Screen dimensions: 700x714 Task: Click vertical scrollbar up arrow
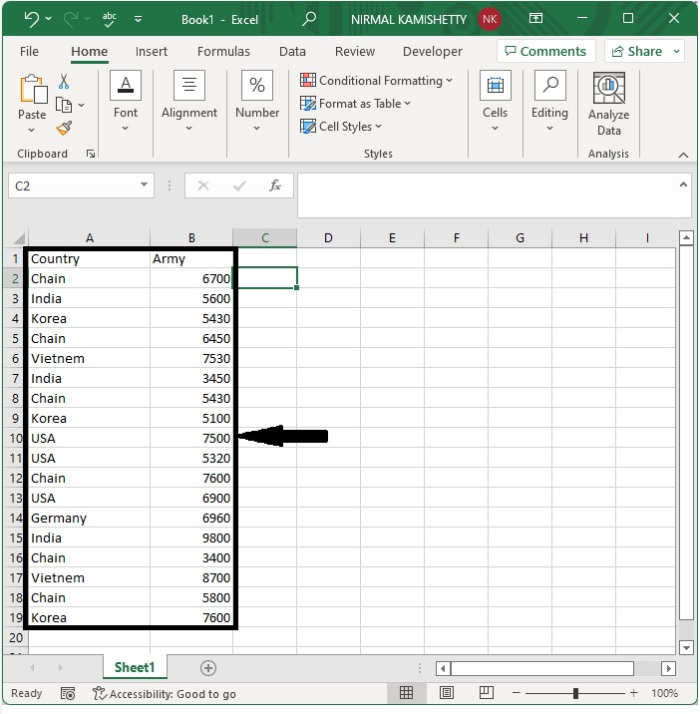click(686, 238)
